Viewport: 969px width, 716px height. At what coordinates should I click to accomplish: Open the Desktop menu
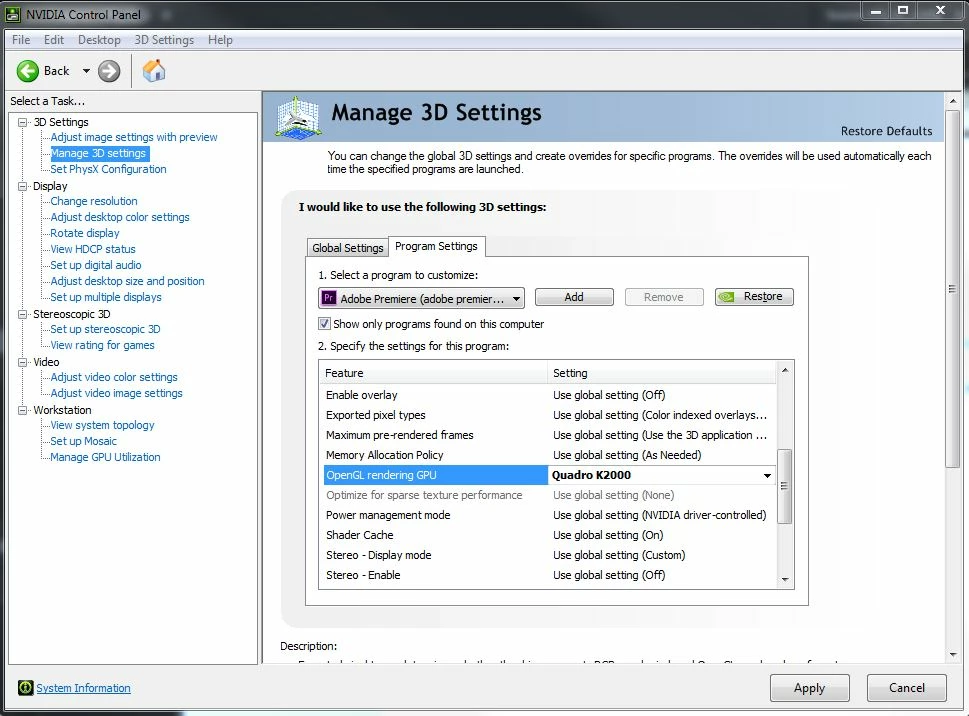pyautogui.click(x=99, y=40)
